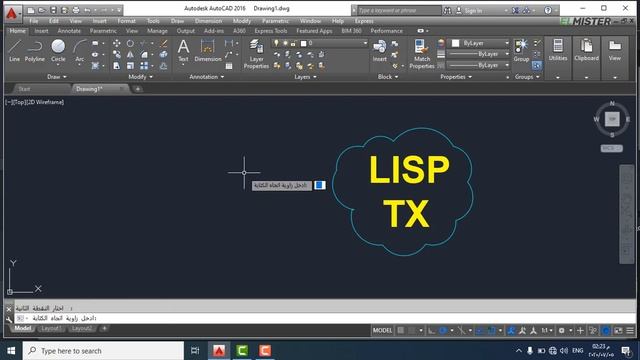The height and width of the screenshot is (360, 640).
Task: Insert a Table from Annotation panel
Action: (229, 66)
